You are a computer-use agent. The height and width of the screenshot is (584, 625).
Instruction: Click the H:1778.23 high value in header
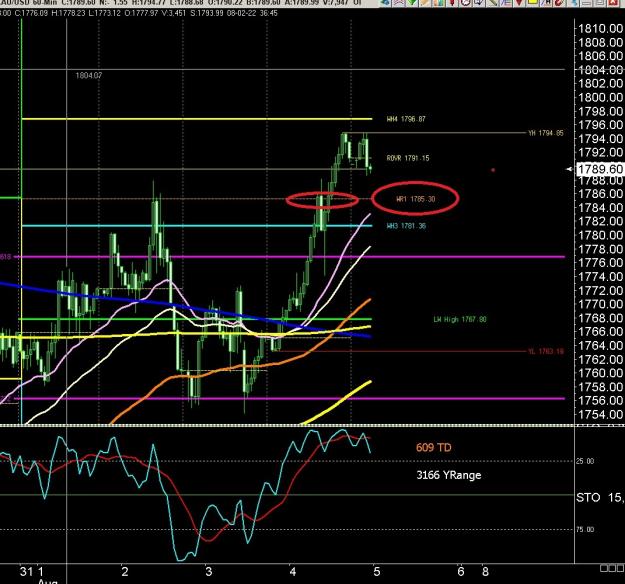point(69,13)
